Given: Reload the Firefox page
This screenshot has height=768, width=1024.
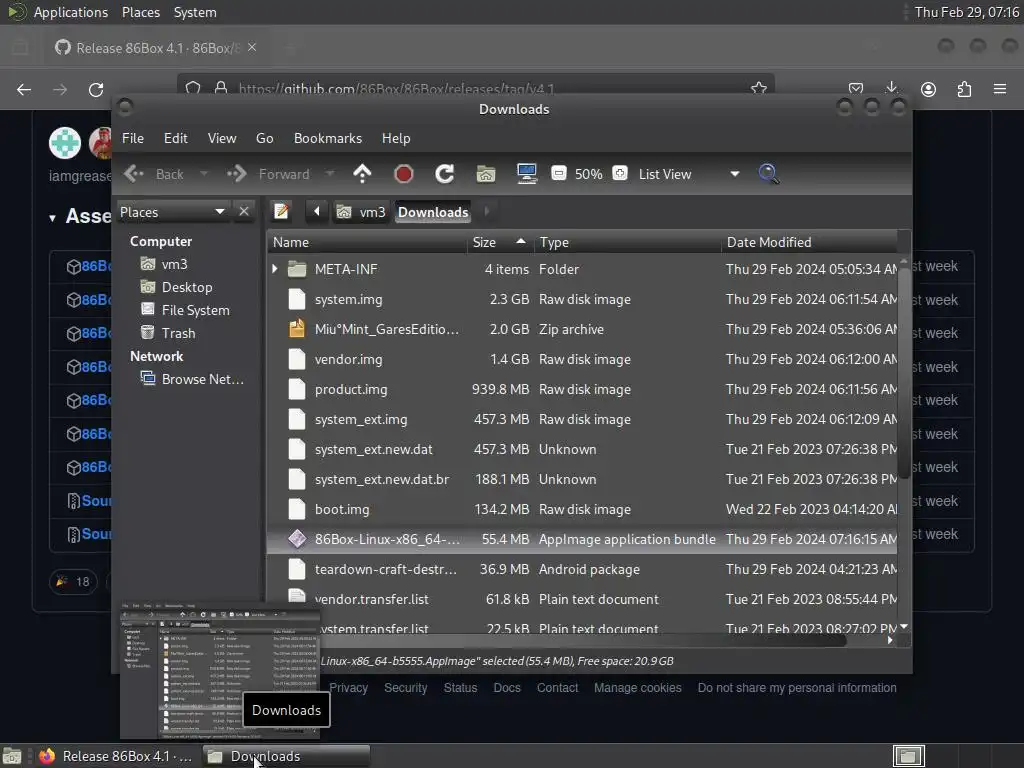Looking at the screenshot, I should tap(96, 89).
